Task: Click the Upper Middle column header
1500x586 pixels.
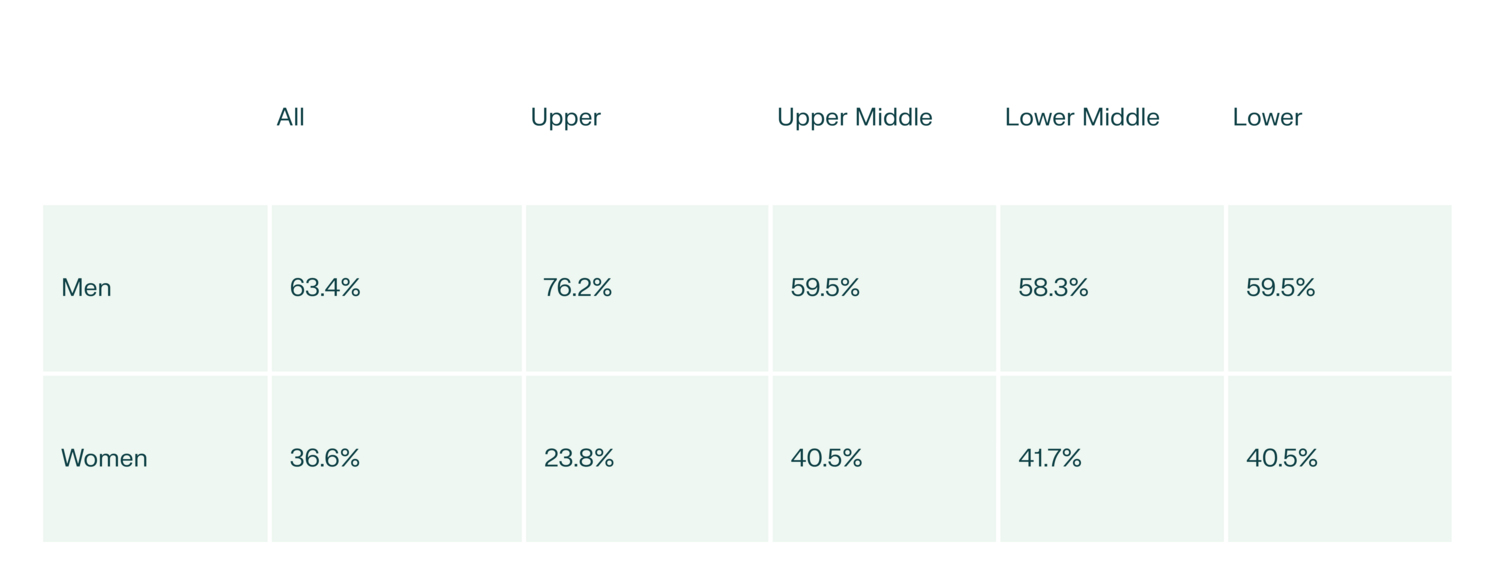Action: 854,117
